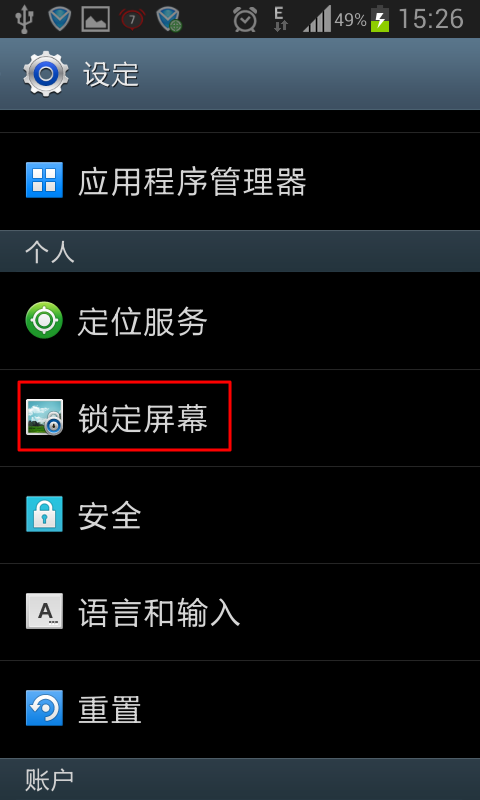The height and width of the screenshot is (800, 480).
Task: Tap the 个人 section header
Action: 240,252
